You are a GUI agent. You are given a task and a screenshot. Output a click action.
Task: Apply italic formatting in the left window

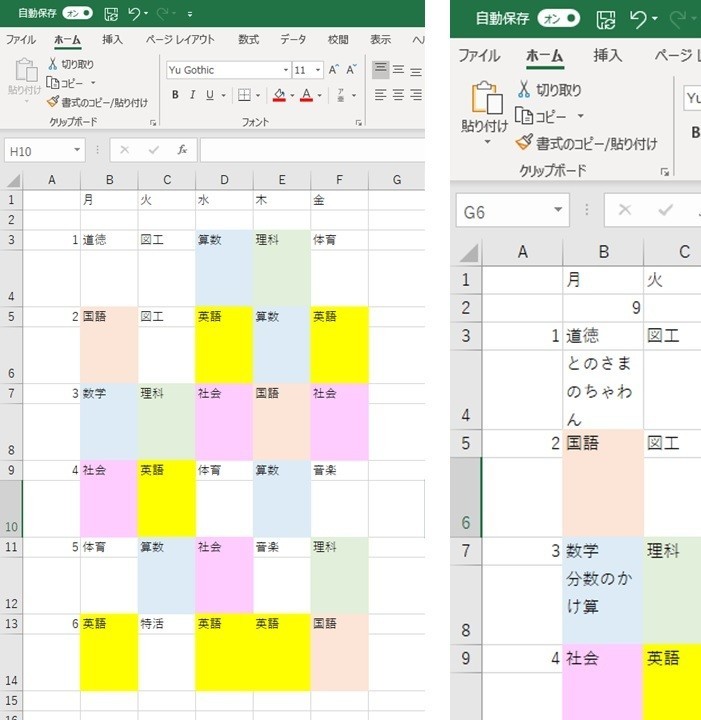193,95
